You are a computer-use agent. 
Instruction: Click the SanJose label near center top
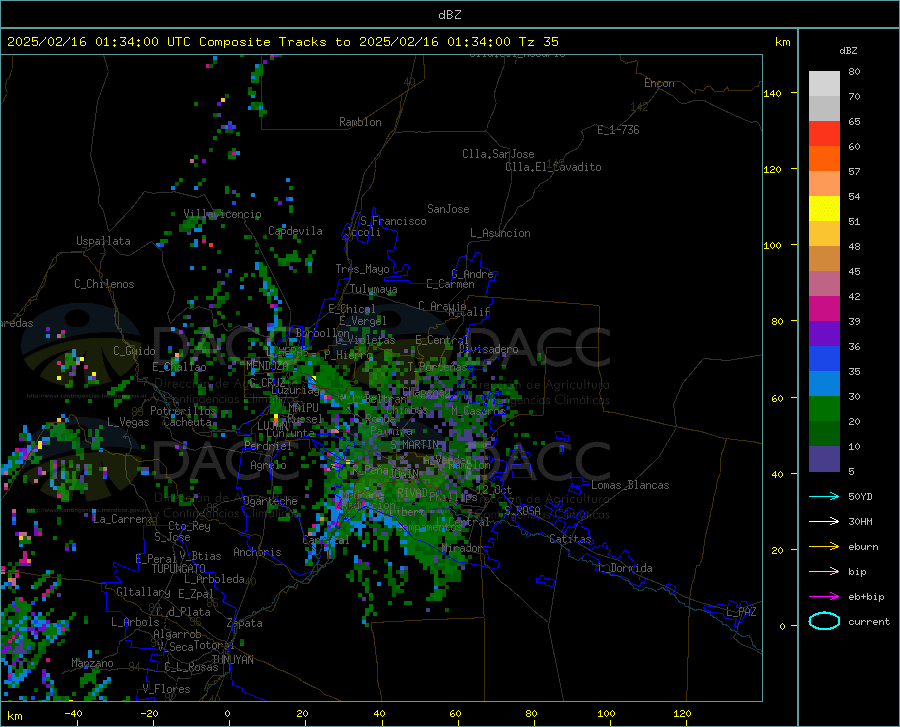(x=448, y=209)
